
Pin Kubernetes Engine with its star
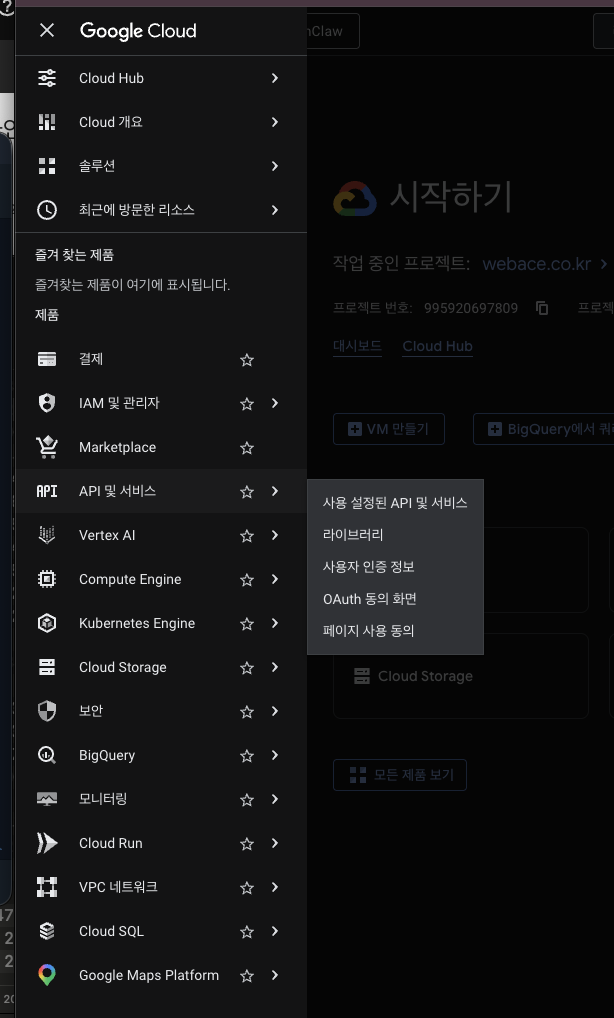pos(247,624)
